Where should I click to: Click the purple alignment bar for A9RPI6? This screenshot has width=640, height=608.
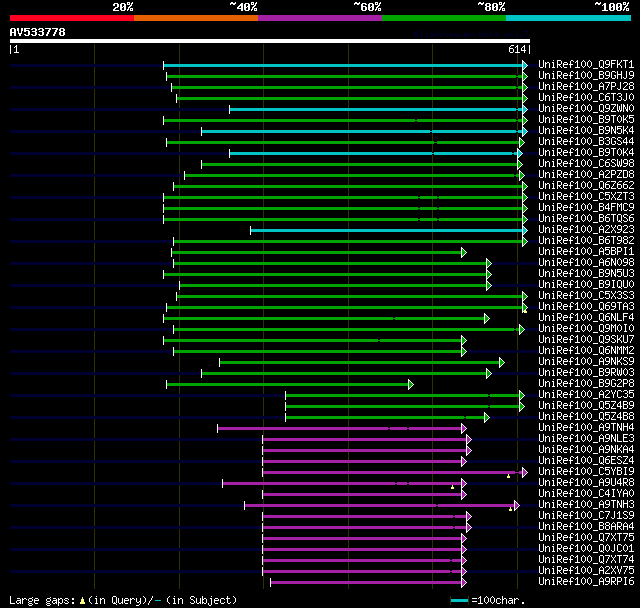pos(366,583)
